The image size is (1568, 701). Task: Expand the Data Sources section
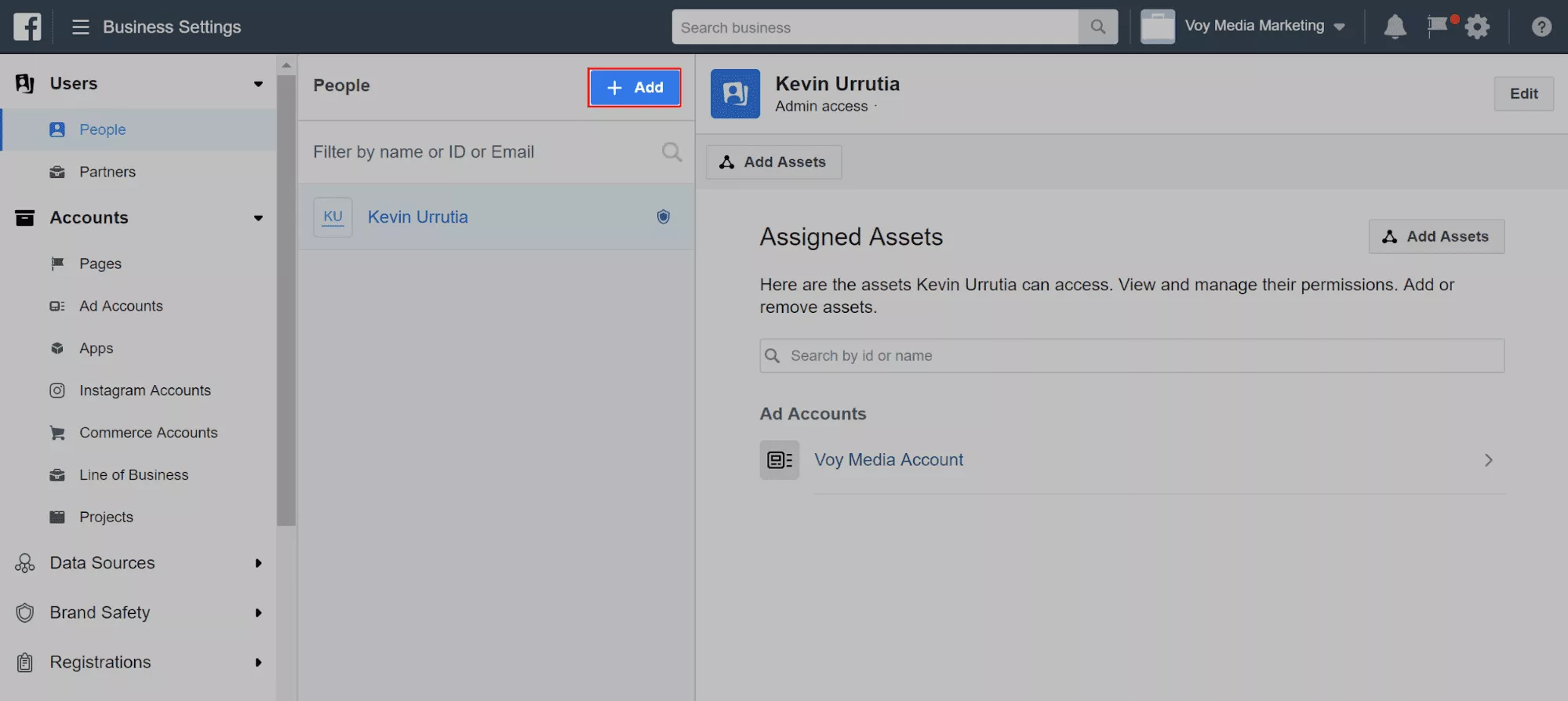pyautogui.click(x=258, y=563)
